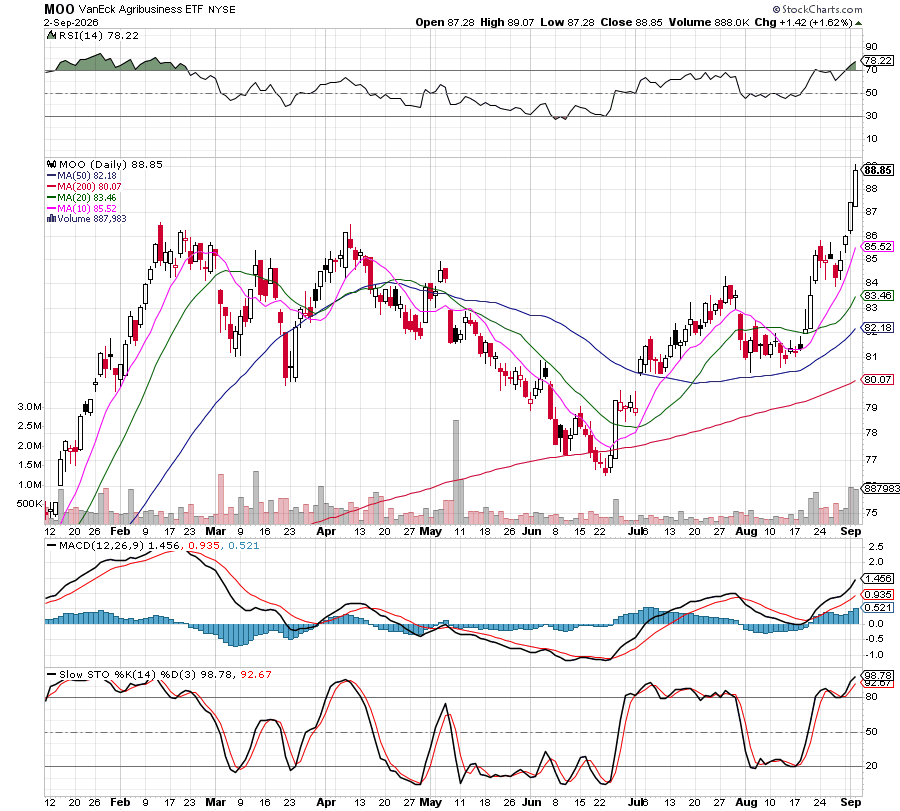Click the MA(20) 83.46 legend entry

pyautogui.click(x=87, y=198)
